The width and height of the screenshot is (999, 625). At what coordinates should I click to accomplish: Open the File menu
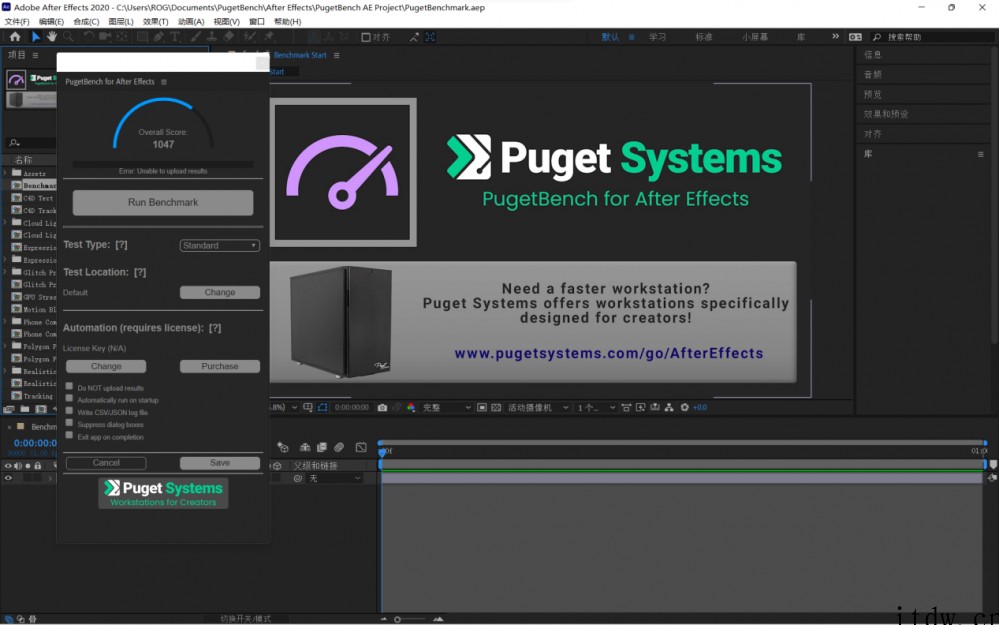point(17,22)
